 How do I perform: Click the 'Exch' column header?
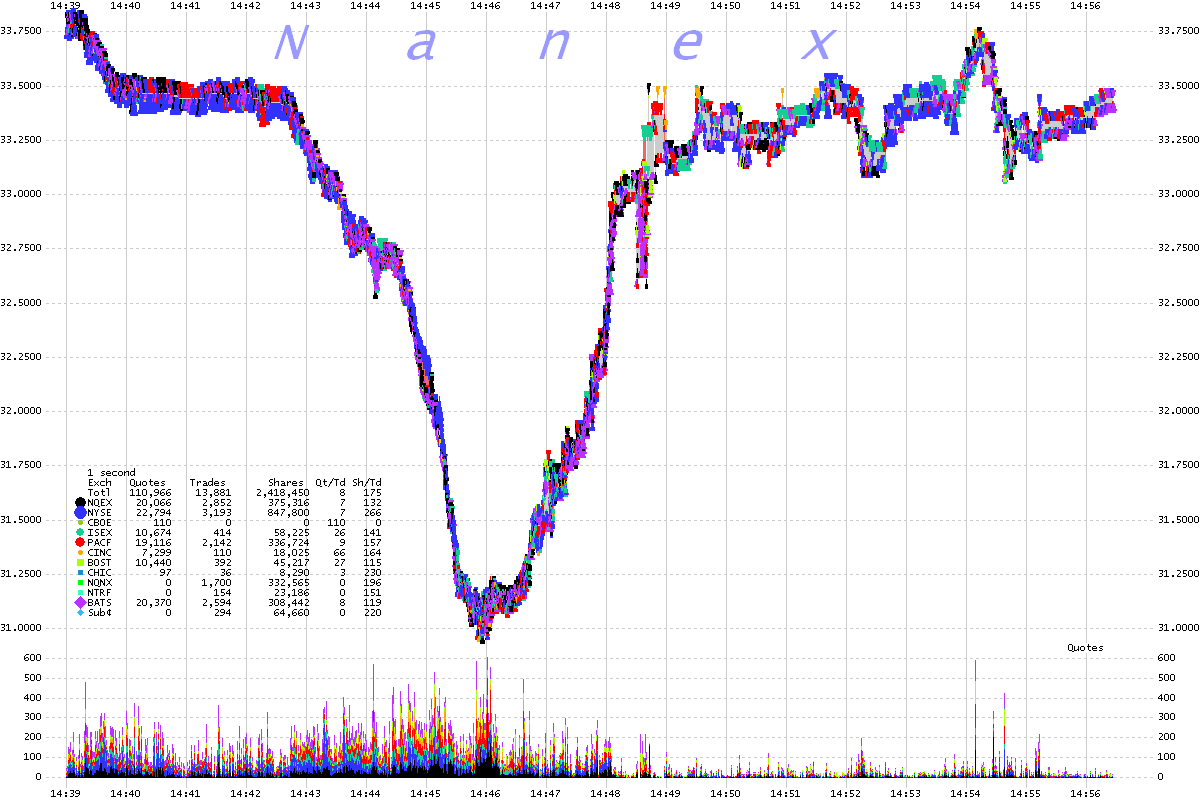[x=100, y=483]
